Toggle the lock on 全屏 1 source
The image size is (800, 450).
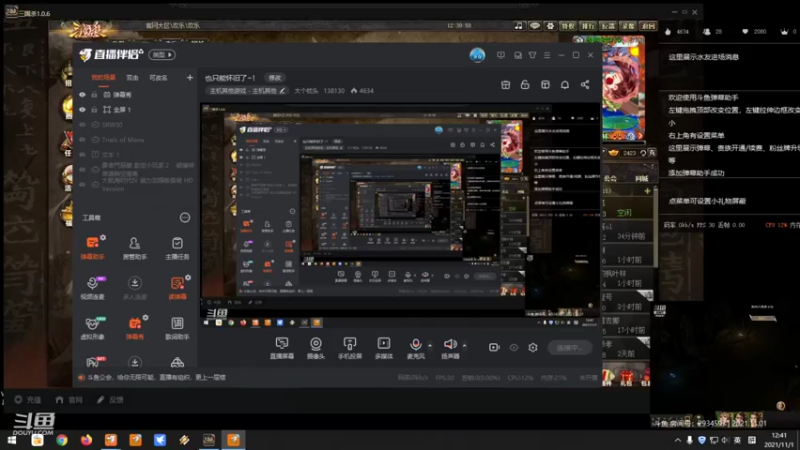tap(94, 110)
